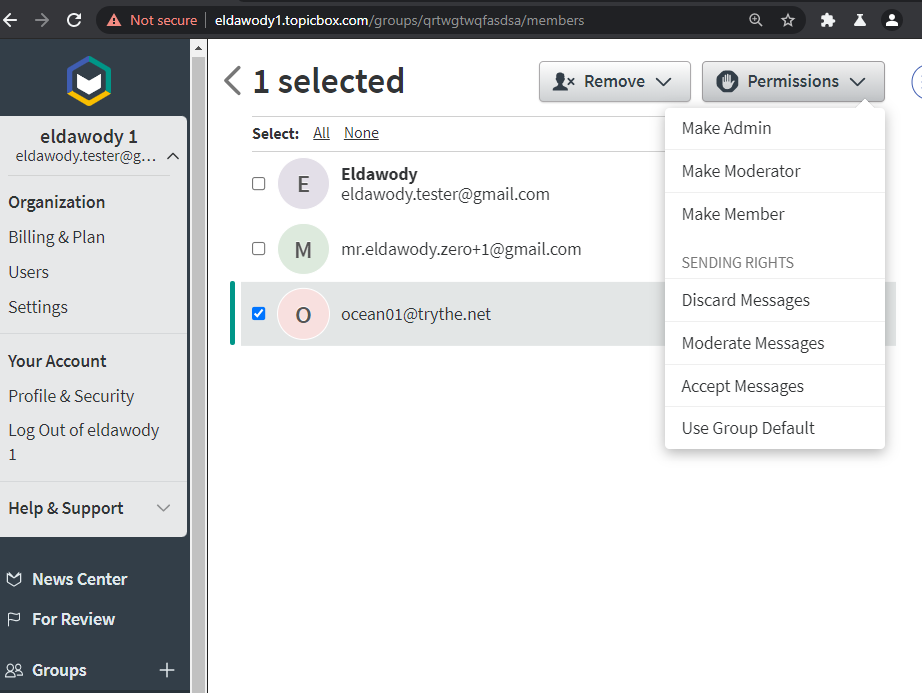Click the Groups people icon

click(x=14, y=670)
